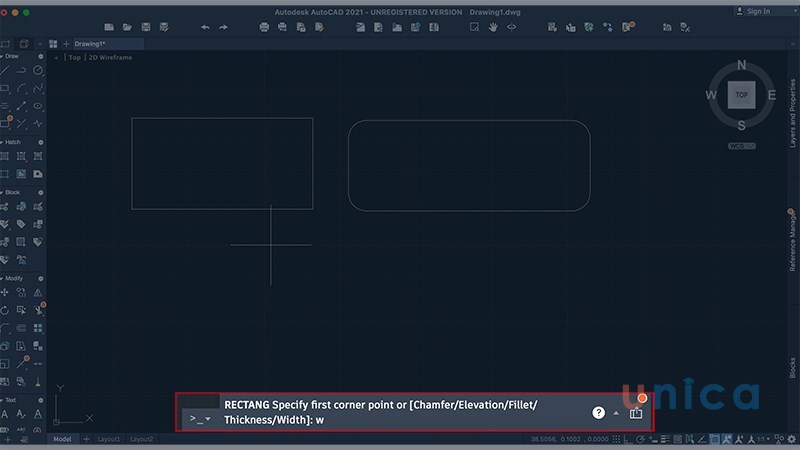800x450 pixels.
Task: Expand command history with up arrow
Action: (x=616, y=413)
